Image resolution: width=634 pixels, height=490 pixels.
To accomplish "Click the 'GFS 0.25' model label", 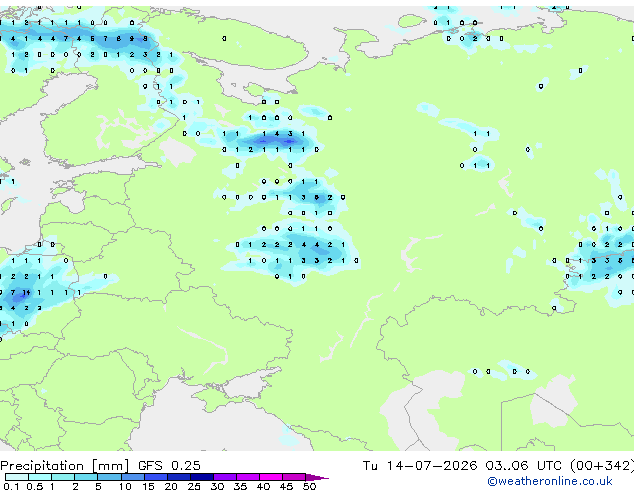I will 169,466.
